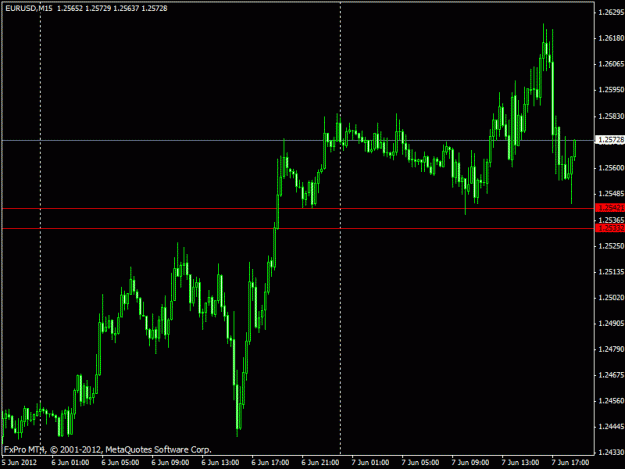
Task: Click the 1.25135 price scale value
Action: coord(611,272)
